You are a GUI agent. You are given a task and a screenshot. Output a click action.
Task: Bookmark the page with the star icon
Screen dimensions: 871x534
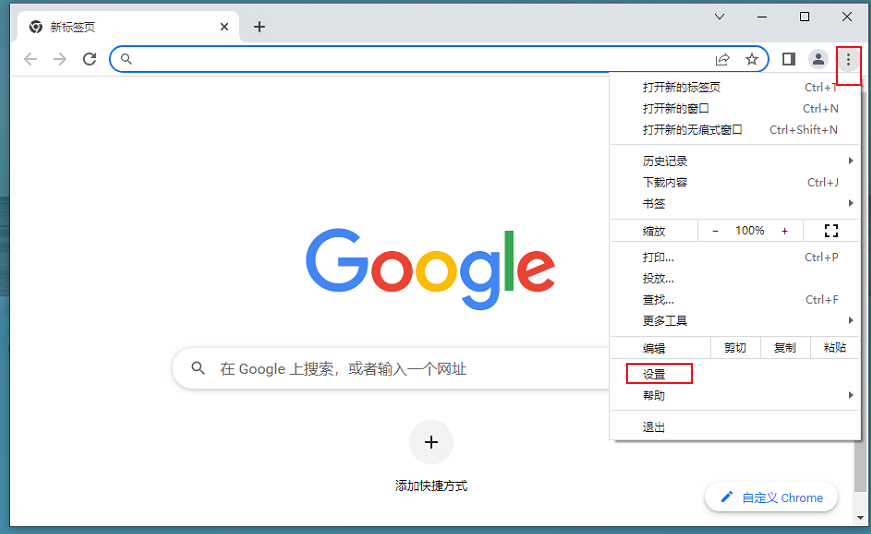752,59
